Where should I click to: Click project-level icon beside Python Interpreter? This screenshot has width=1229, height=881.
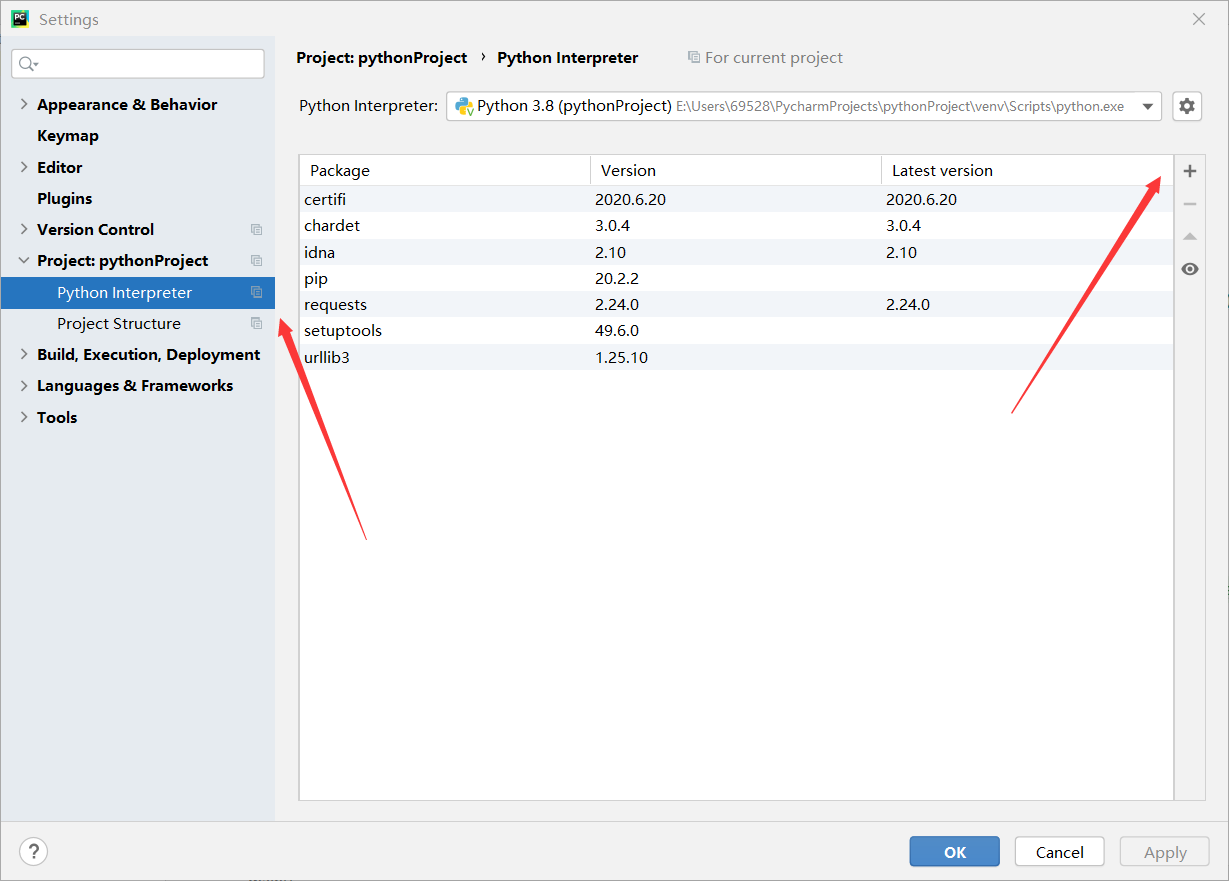pos(256,293)
